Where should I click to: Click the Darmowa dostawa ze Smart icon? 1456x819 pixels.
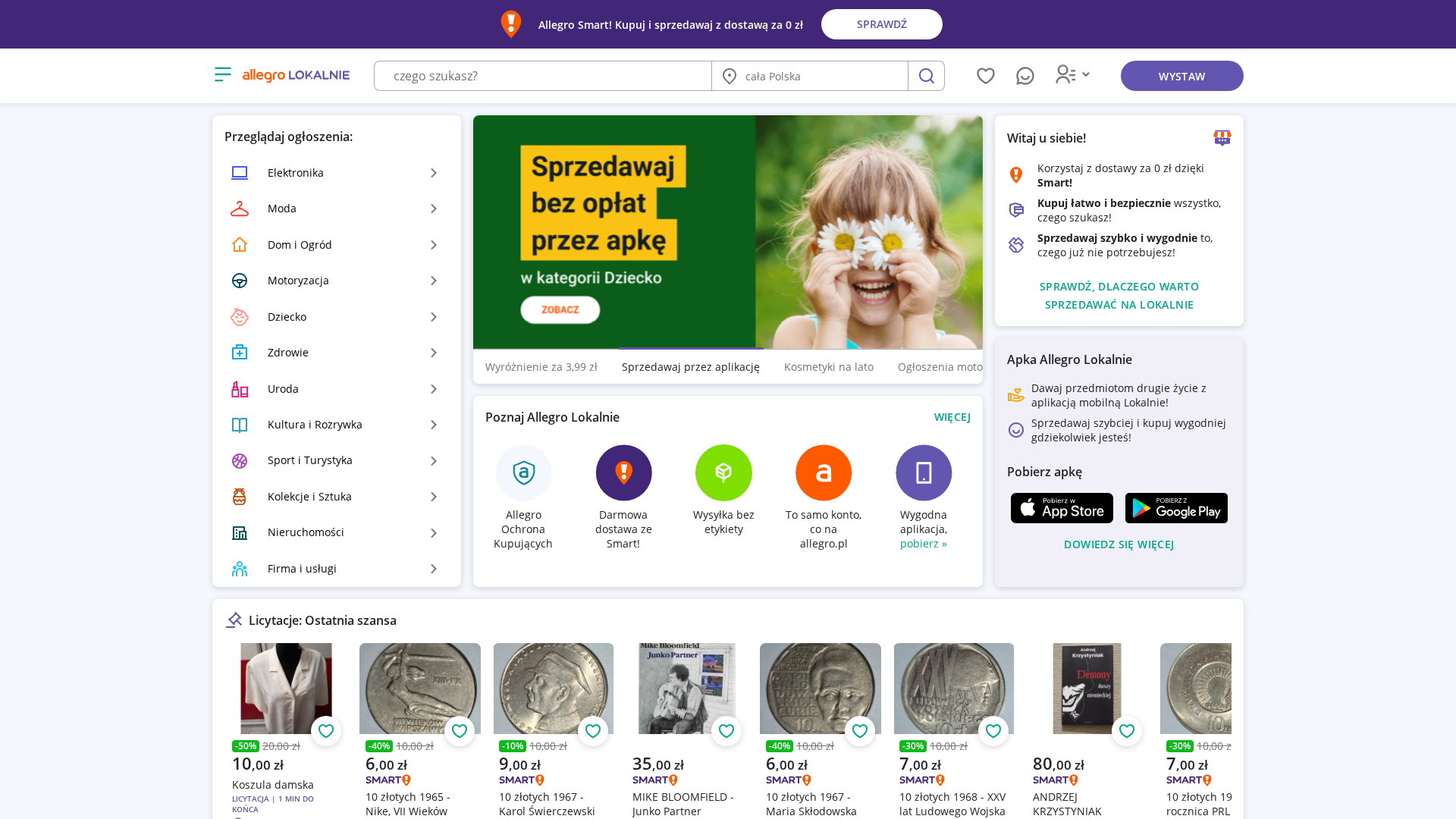point(624,472)
